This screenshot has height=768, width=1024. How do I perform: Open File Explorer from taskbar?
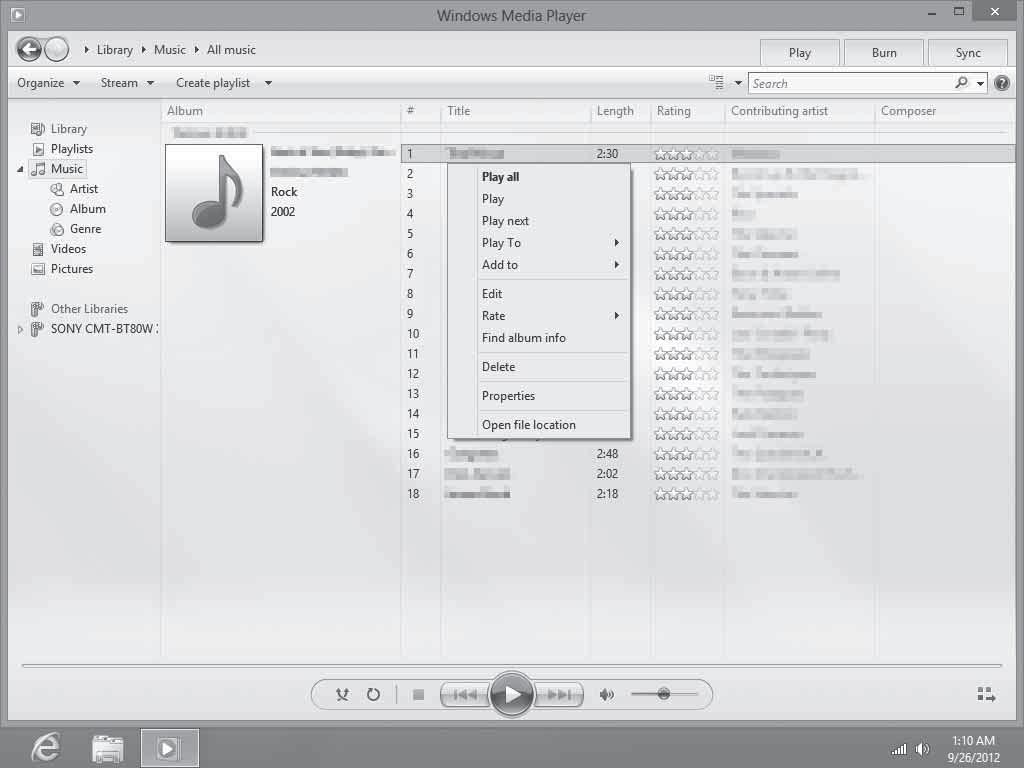coord(108,748)
